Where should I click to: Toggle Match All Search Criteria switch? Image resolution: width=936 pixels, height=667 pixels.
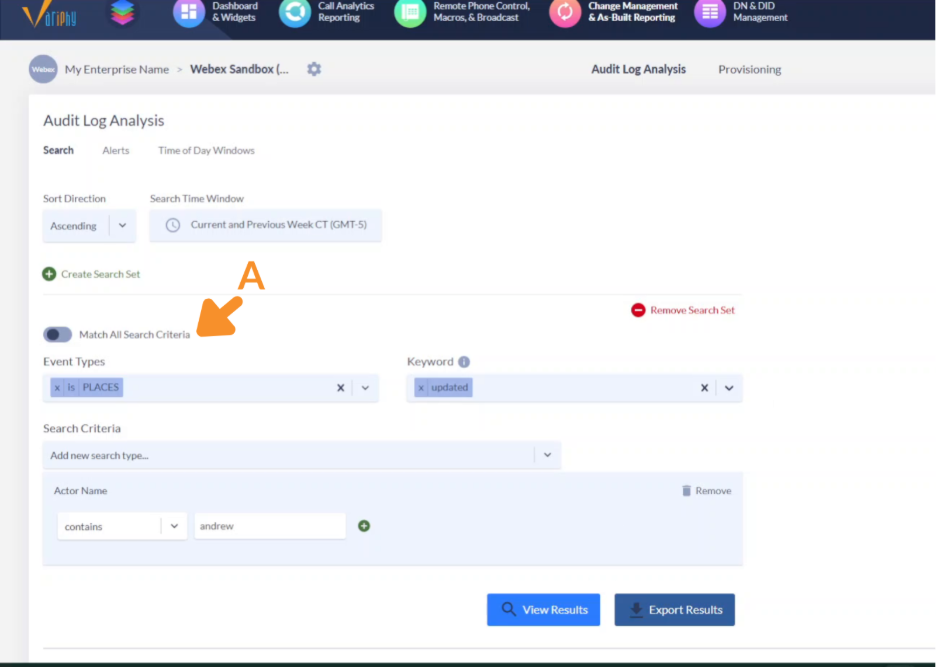pyautogui.click(x=57, y=334)
